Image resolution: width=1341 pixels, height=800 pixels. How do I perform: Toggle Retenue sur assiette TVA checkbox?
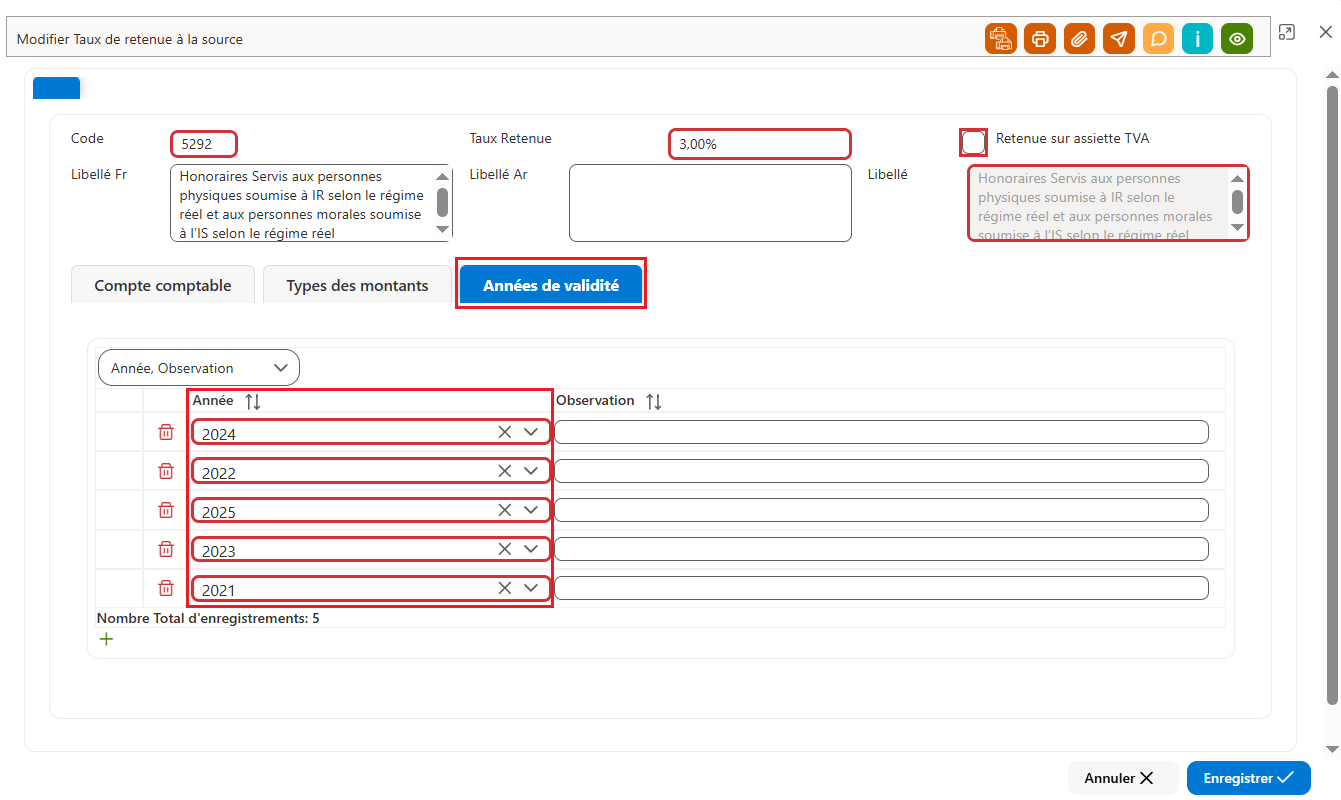pos(973,142)
